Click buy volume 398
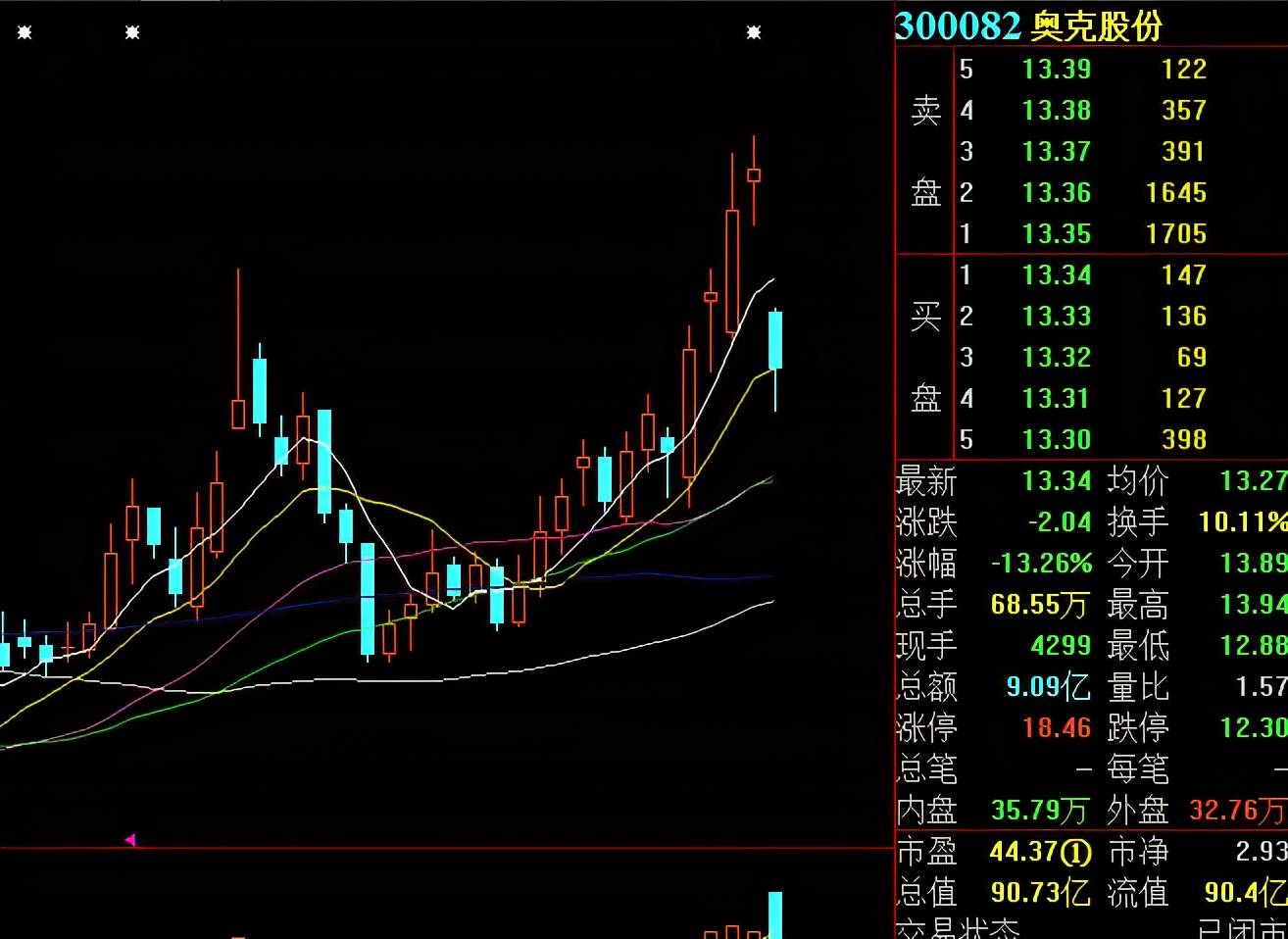Image resolution: width=1288 pixels, height=939 pixels. [1184, 440]
